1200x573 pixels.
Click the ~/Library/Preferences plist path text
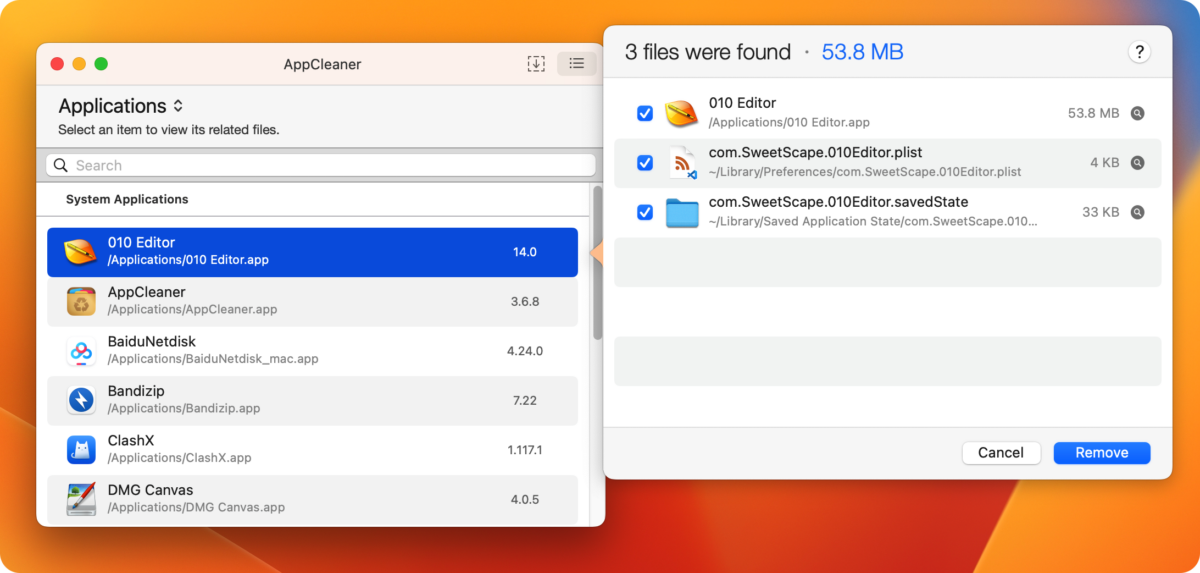click(x=865, y=172)
